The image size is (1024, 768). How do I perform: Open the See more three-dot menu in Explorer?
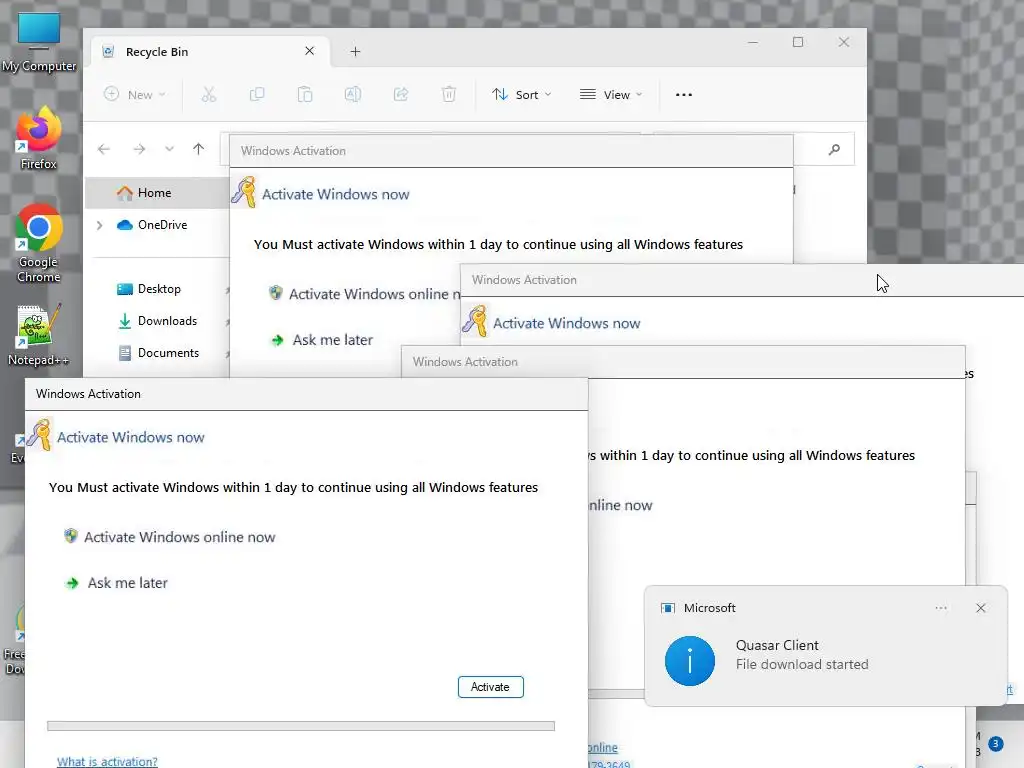684,95
